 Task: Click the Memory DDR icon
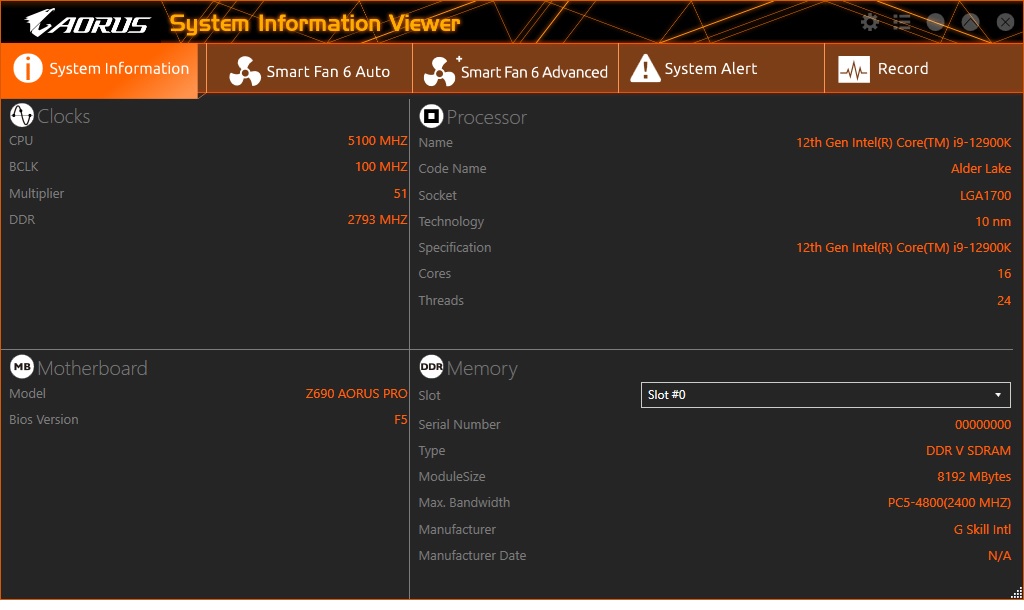click(x=431, y=367)
